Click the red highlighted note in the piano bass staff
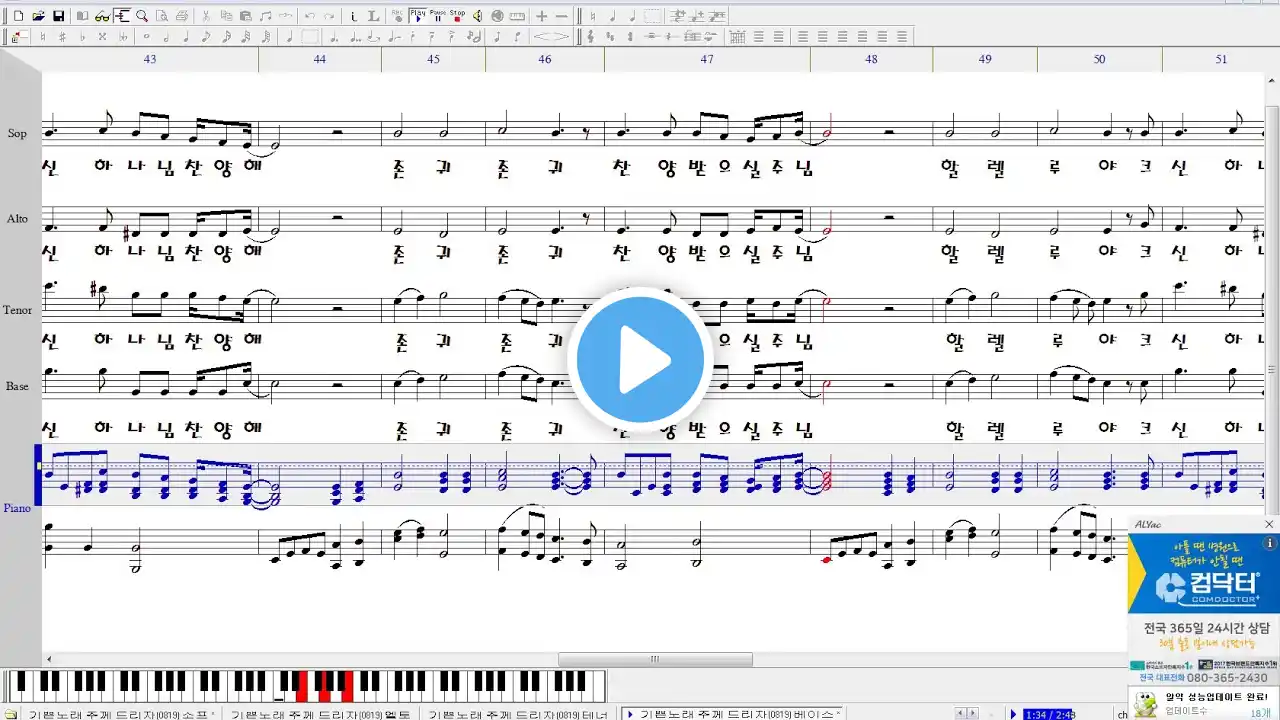The width and height of the screenshot is (1280, 720). coord(827,560)
